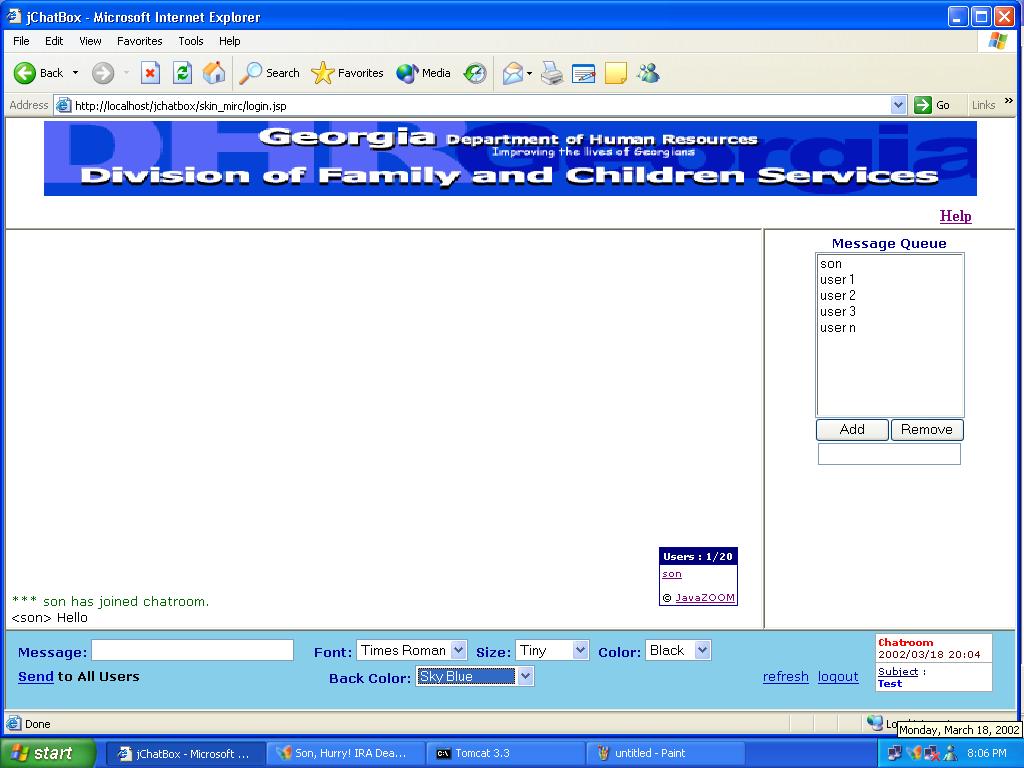Click the logout link
The image size is (1024, 768).
838,677
